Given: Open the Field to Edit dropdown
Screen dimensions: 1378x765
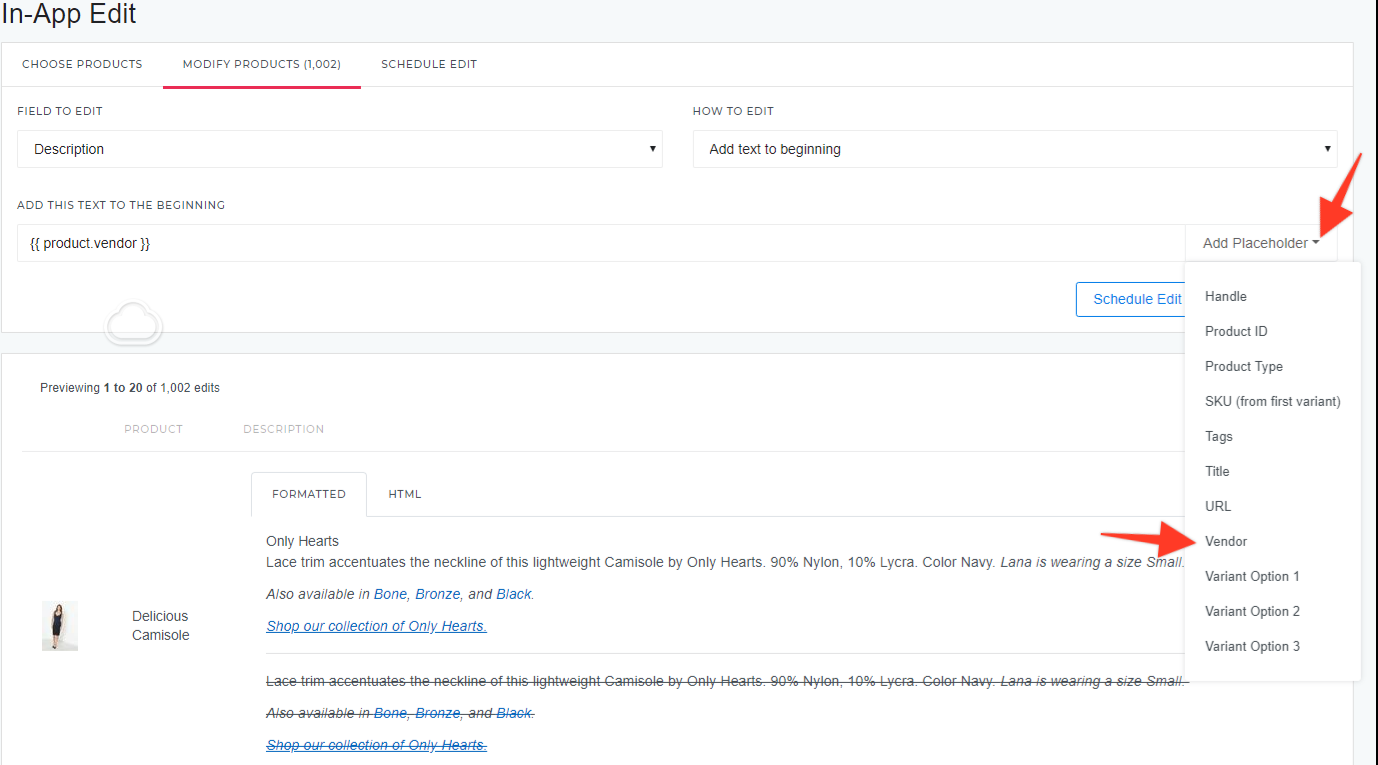Looking at the screenshot, I should click(x=339, y=149).
